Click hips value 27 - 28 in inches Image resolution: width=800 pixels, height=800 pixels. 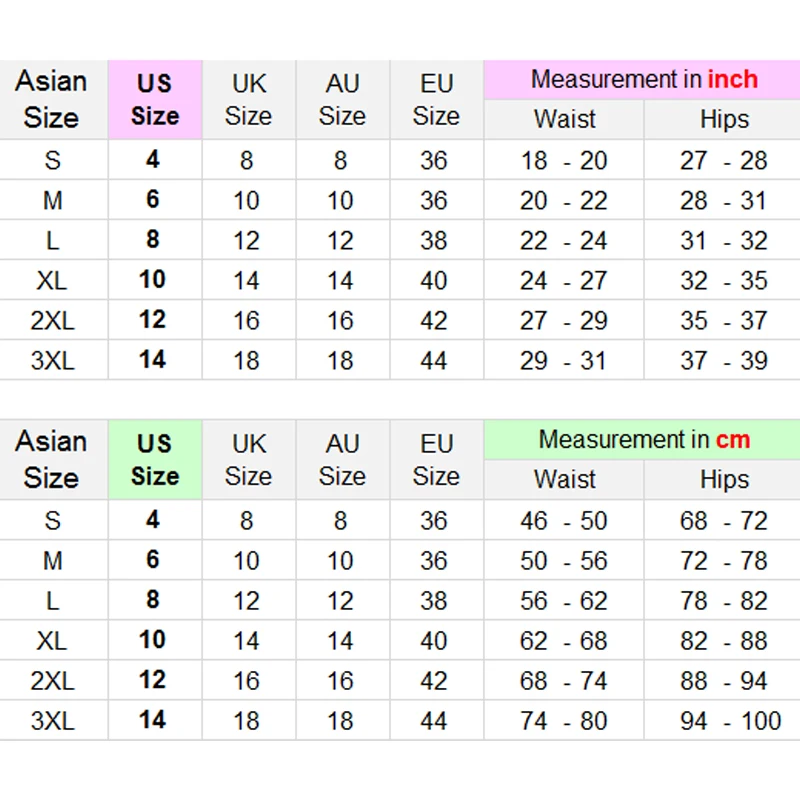[x=723, y=160]
